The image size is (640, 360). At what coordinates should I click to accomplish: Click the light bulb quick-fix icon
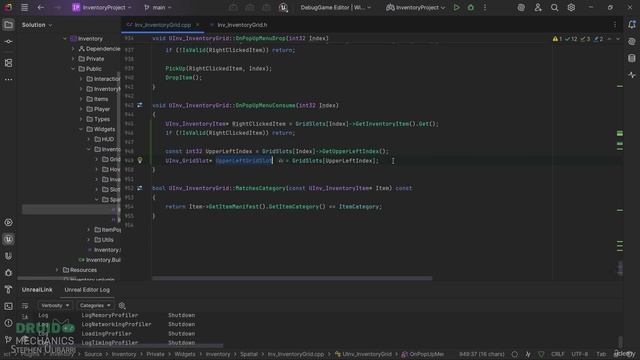(140, 160)
